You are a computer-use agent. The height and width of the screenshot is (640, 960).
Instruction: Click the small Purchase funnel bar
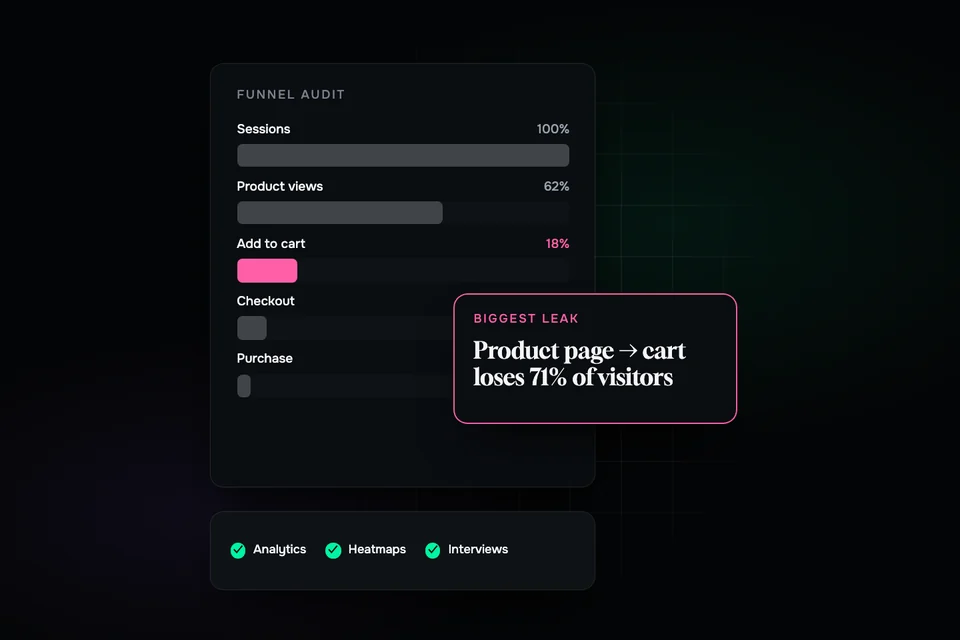point(244,386)
